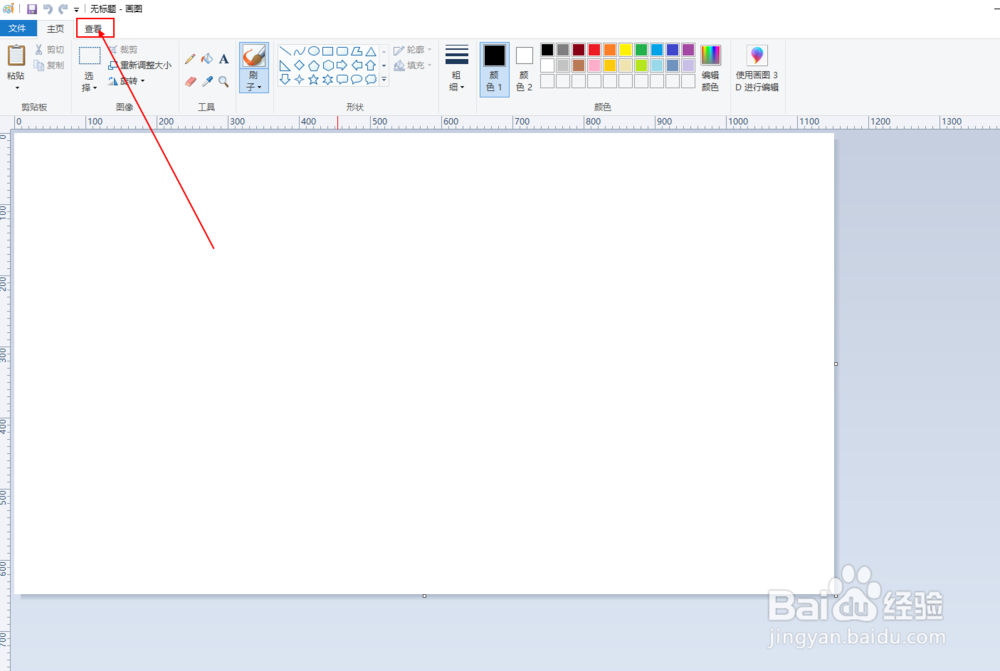The height and width of the screenshot is (671, 1000).
Task: Open the Paste (粘贴) dropdown arrow
Action: (x=17, y=88)
